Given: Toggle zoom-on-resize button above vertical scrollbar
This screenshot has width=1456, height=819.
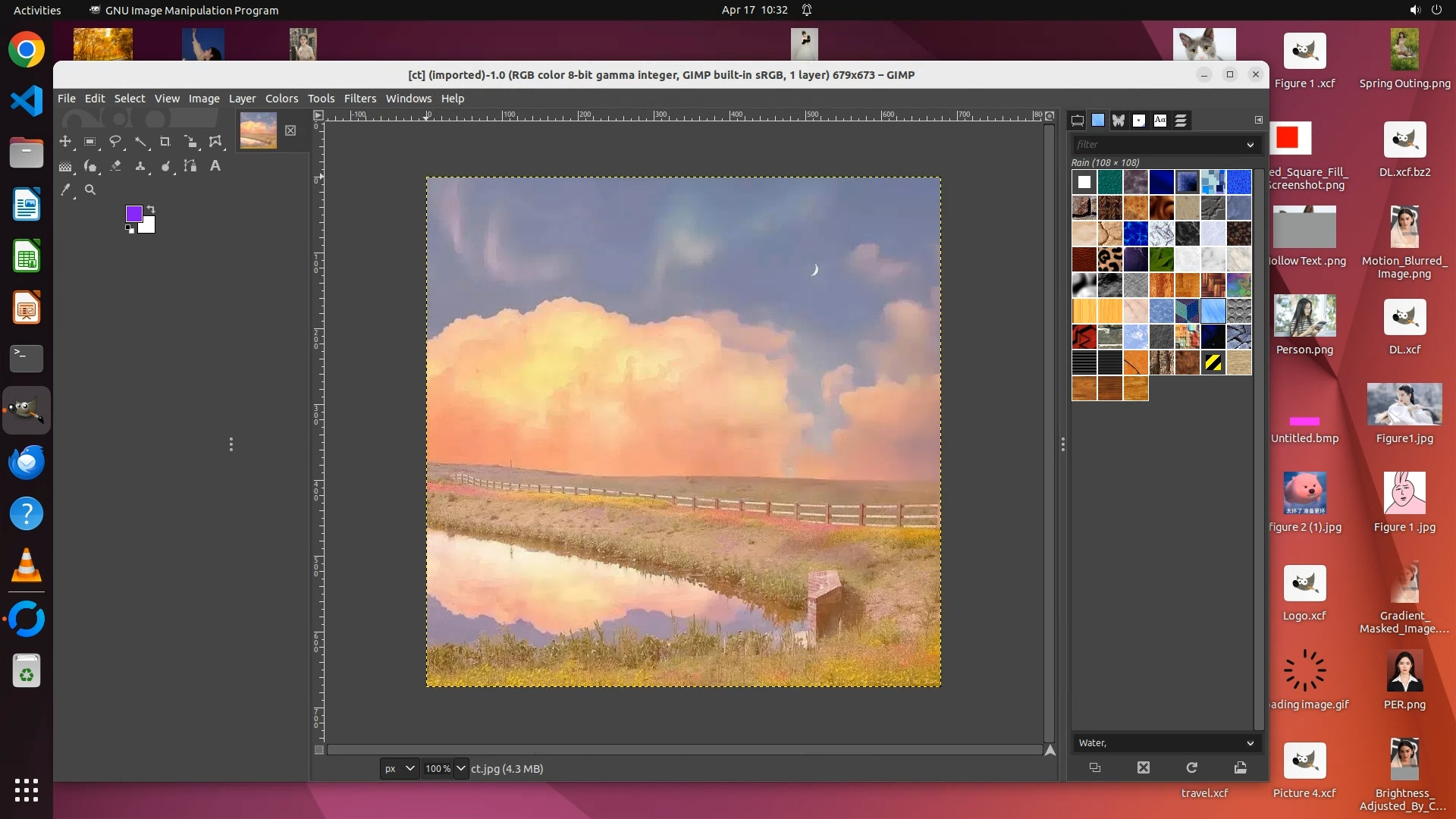Looking at the screenshot, I should [x=1050, y=116].
